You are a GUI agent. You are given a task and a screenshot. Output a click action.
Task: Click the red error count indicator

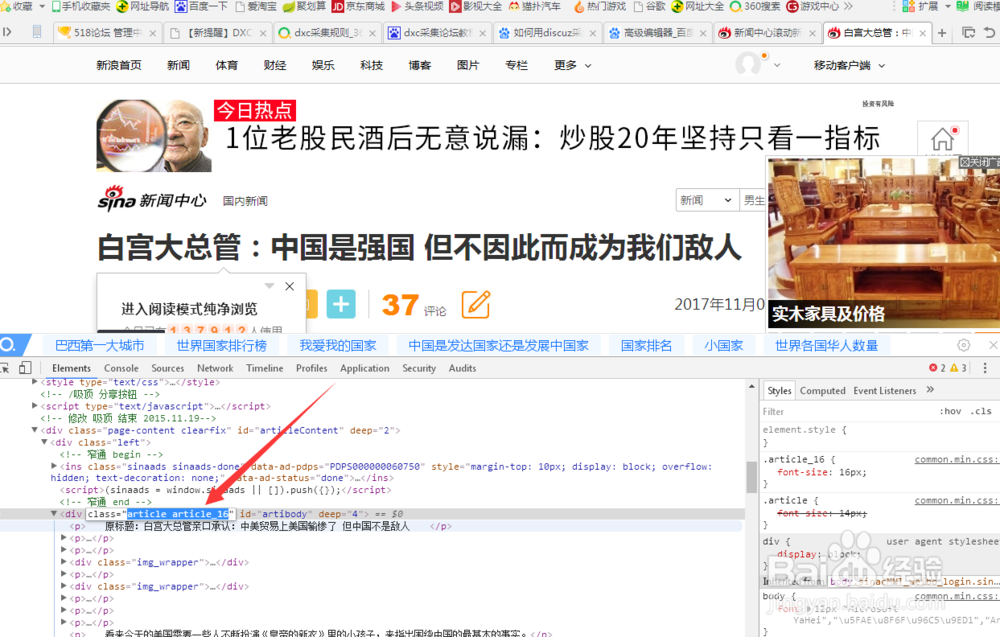(x=938, y=368)
